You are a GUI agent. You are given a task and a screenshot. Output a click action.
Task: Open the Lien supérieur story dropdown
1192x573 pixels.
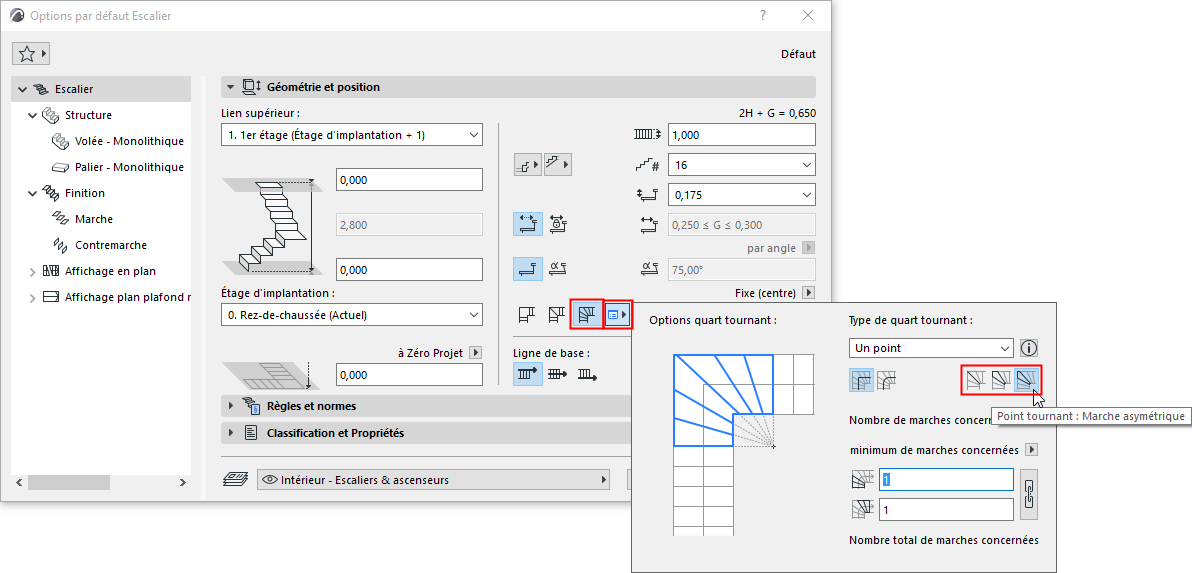tap(351, 135)
